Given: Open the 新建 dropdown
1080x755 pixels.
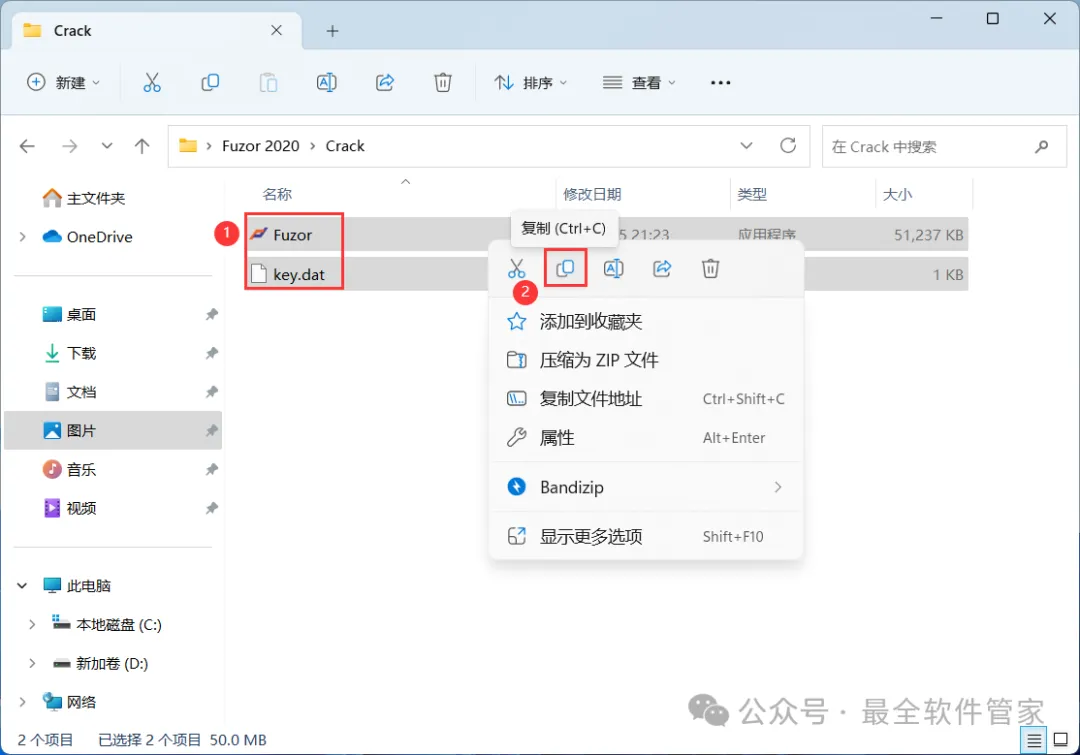Looking at the screenshot, I should coord(63,83).
